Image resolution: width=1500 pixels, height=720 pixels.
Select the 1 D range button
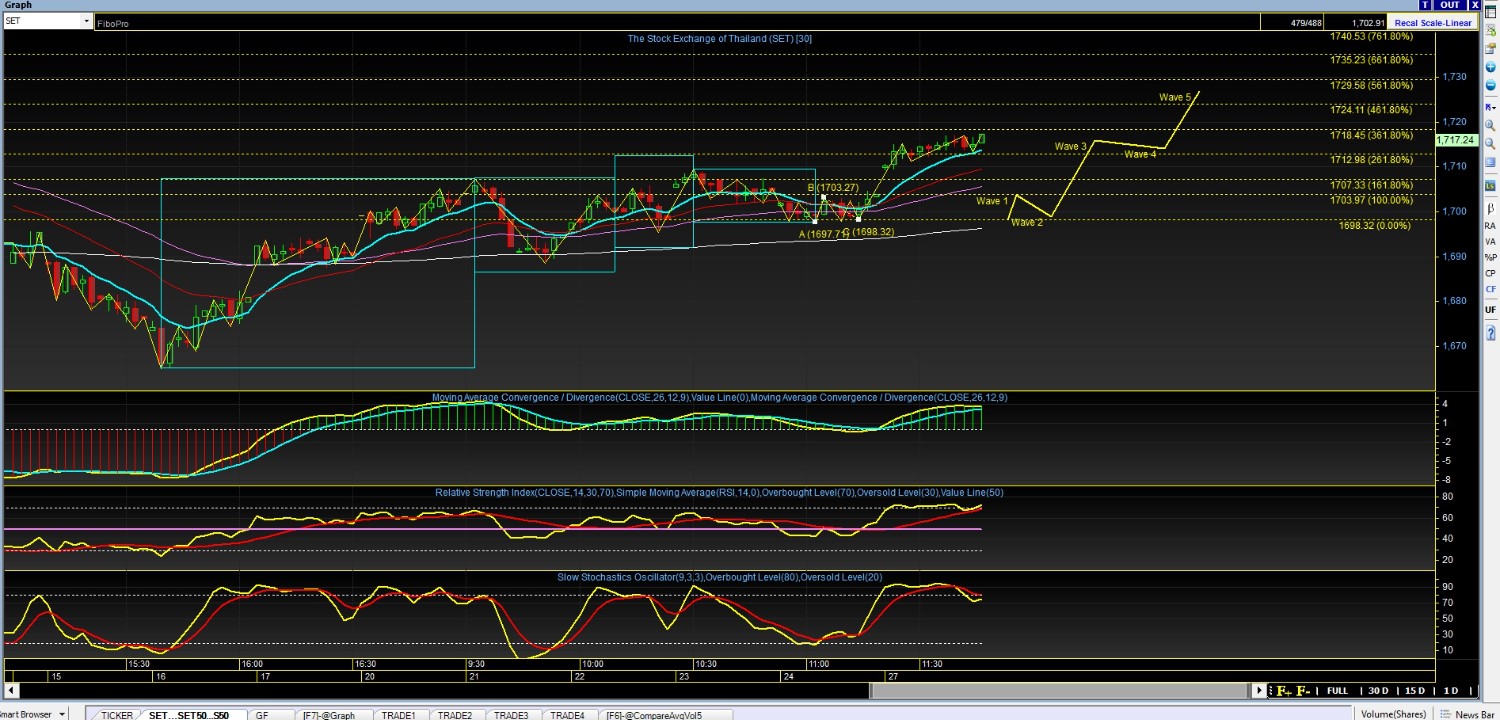click(1450, 691)
